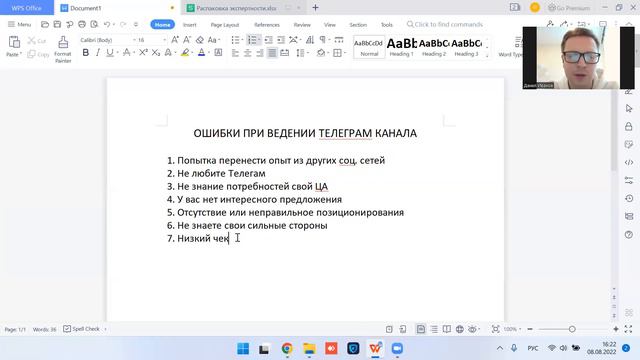Click the Paste clipboard icon
The height and width of the screenshot is (360, 640).
click(x=14, y=42)
